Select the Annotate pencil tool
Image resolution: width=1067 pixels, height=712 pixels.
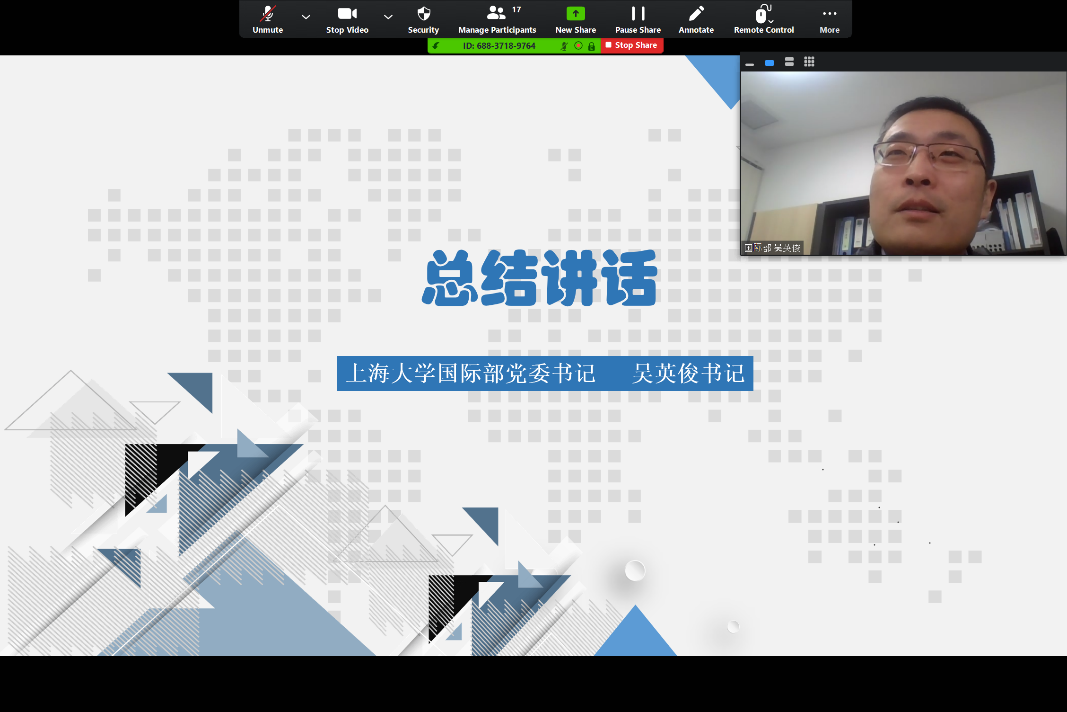(696, 18)
